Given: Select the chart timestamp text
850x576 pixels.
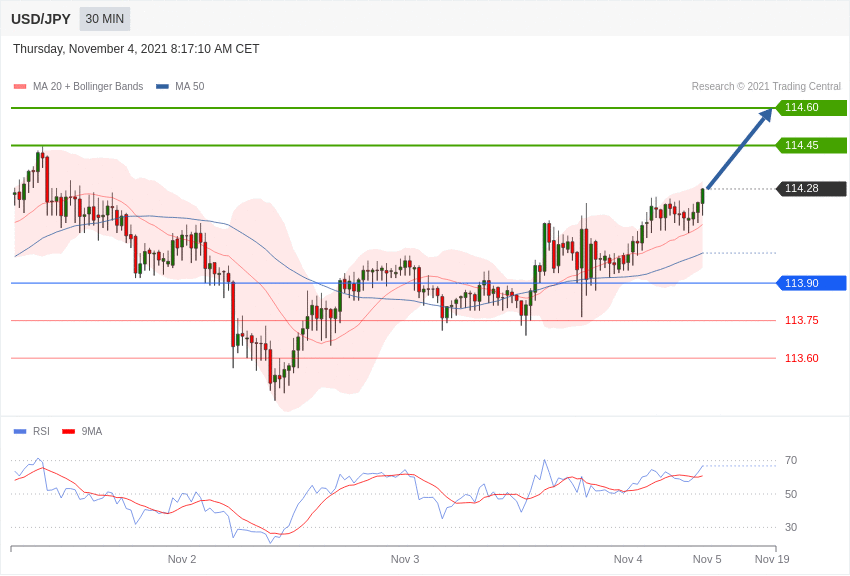Looking at the screenshot, I should 136,49.
